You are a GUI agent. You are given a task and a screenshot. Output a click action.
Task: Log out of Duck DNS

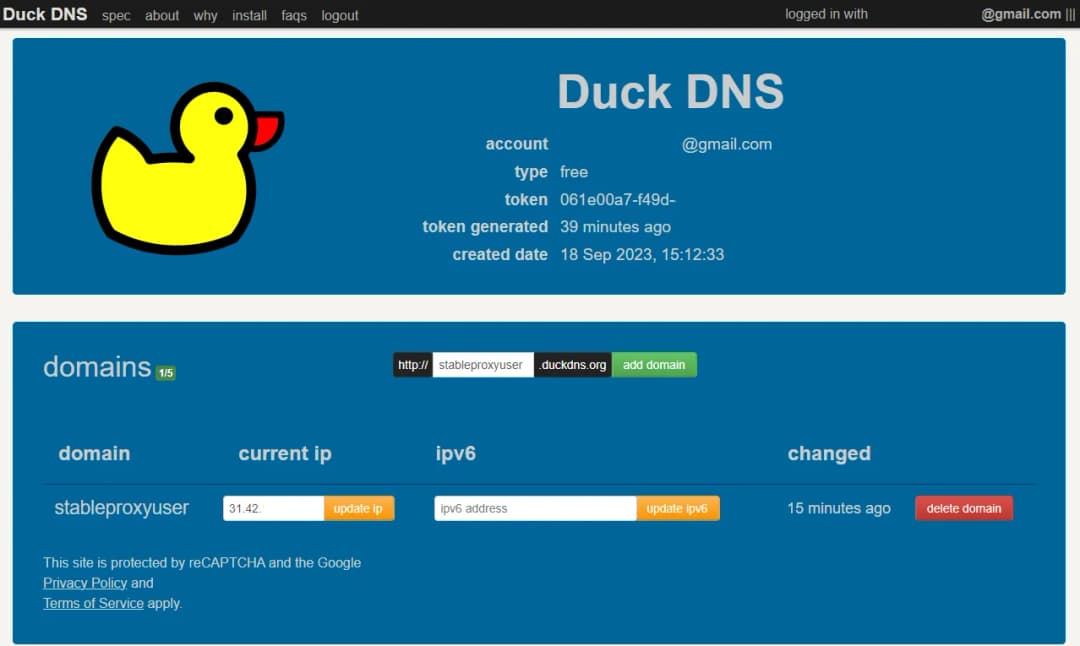pyautogui.click(x=339, y=16)
